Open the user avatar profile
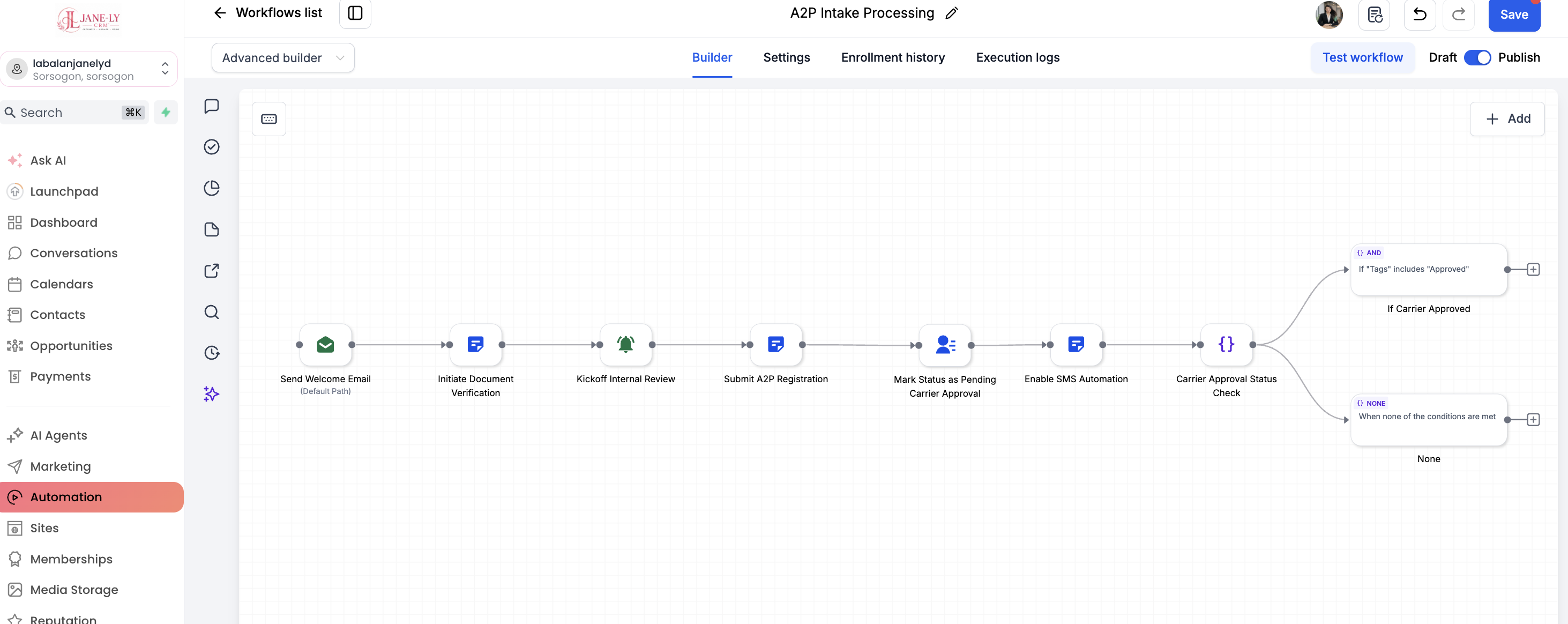The width and height of the screenshot is (1568, 624). (x=1329, y=14)
